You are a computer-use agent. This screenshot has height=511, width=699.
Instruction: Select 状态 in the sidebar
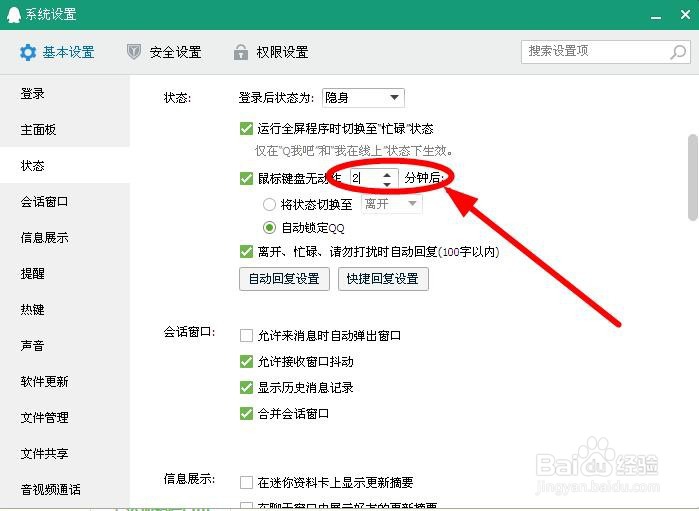[x=65, y=165]
